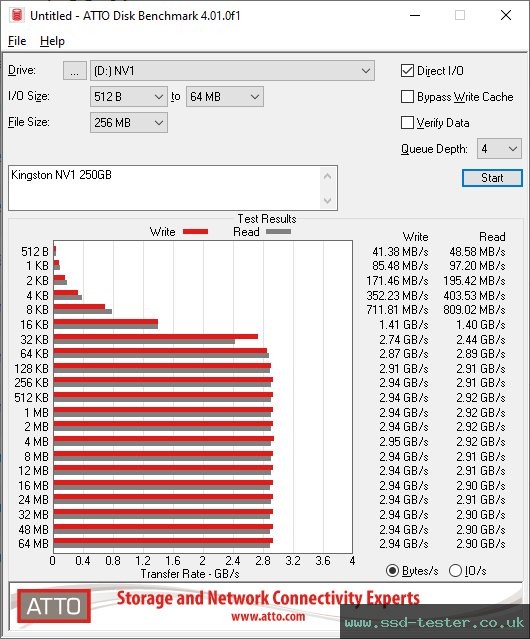Expand the File Size dropdown 256 MB

(x=128, y=123)
